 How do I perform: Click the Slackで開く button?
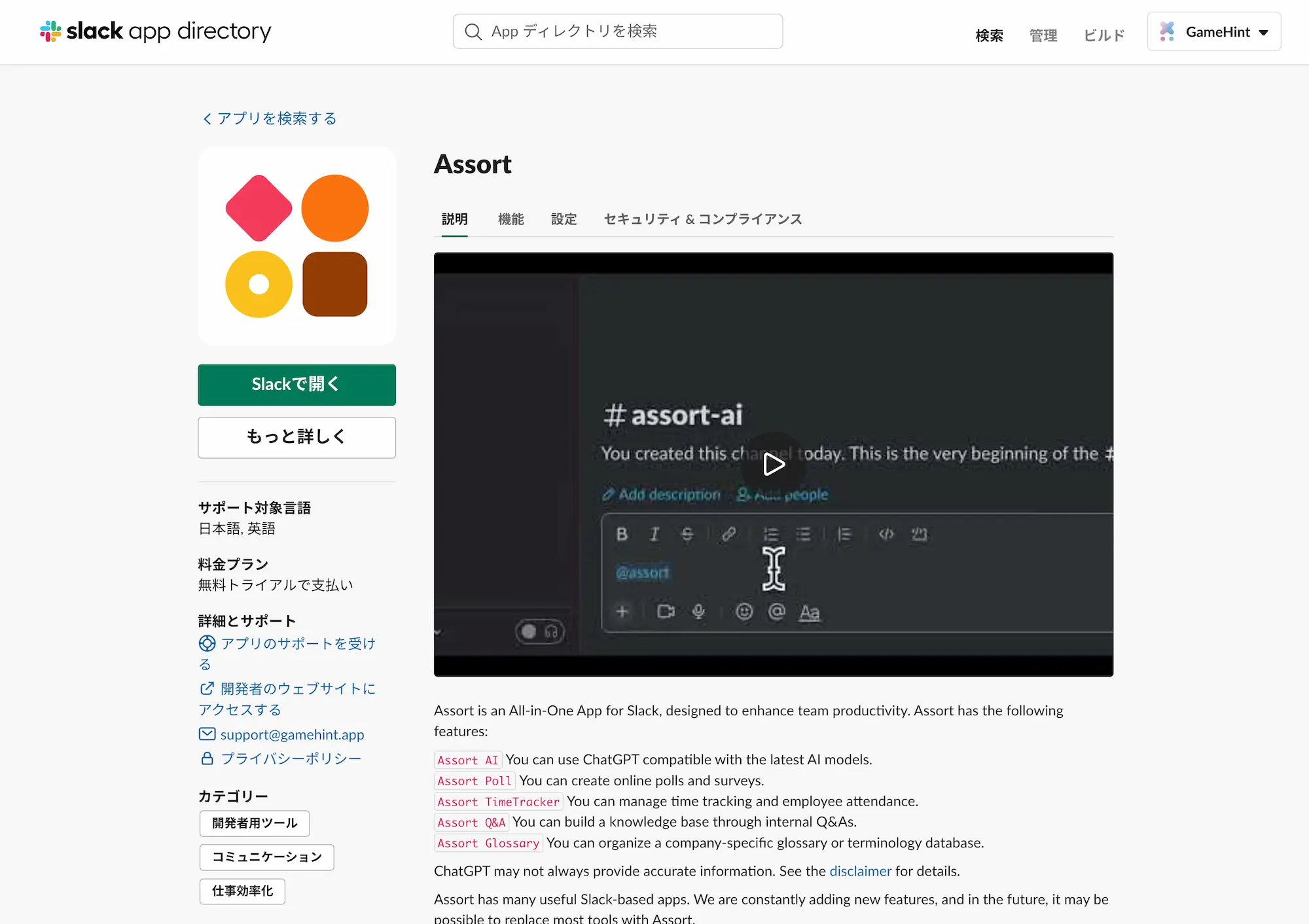[297, 385]
